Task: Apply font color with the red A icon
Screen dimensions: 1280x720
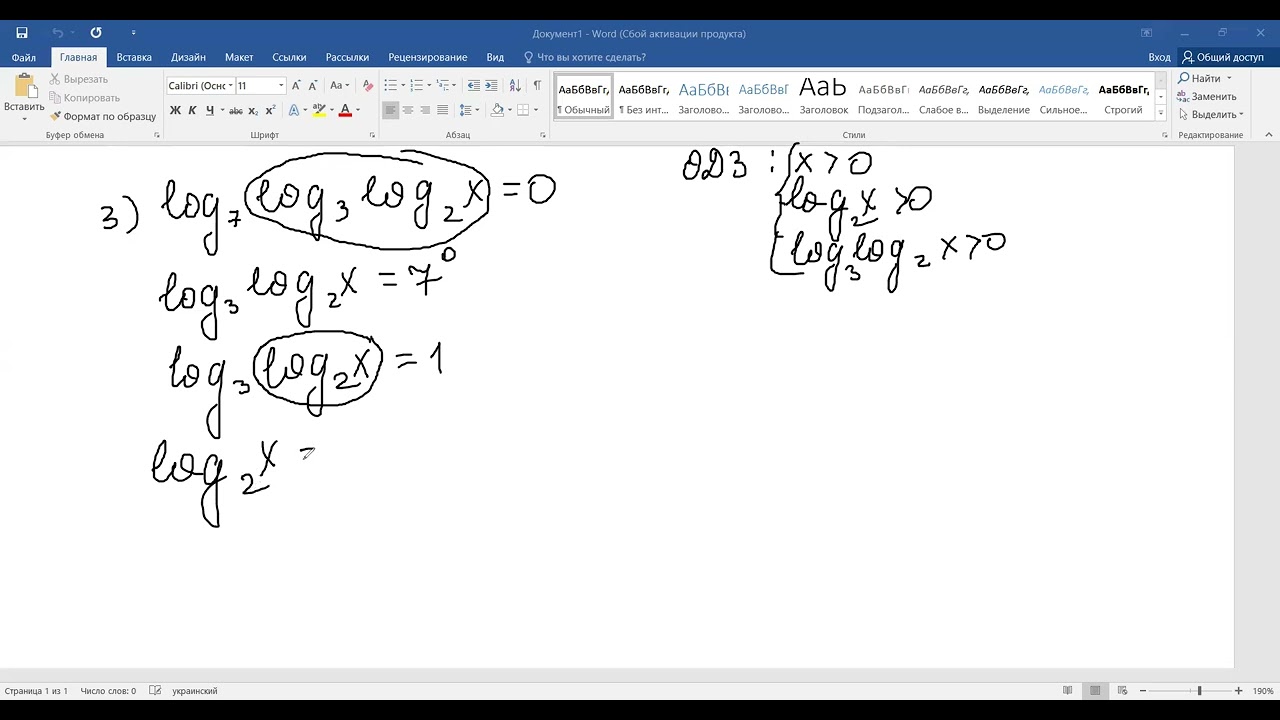Action: click(x=345, y=110)
